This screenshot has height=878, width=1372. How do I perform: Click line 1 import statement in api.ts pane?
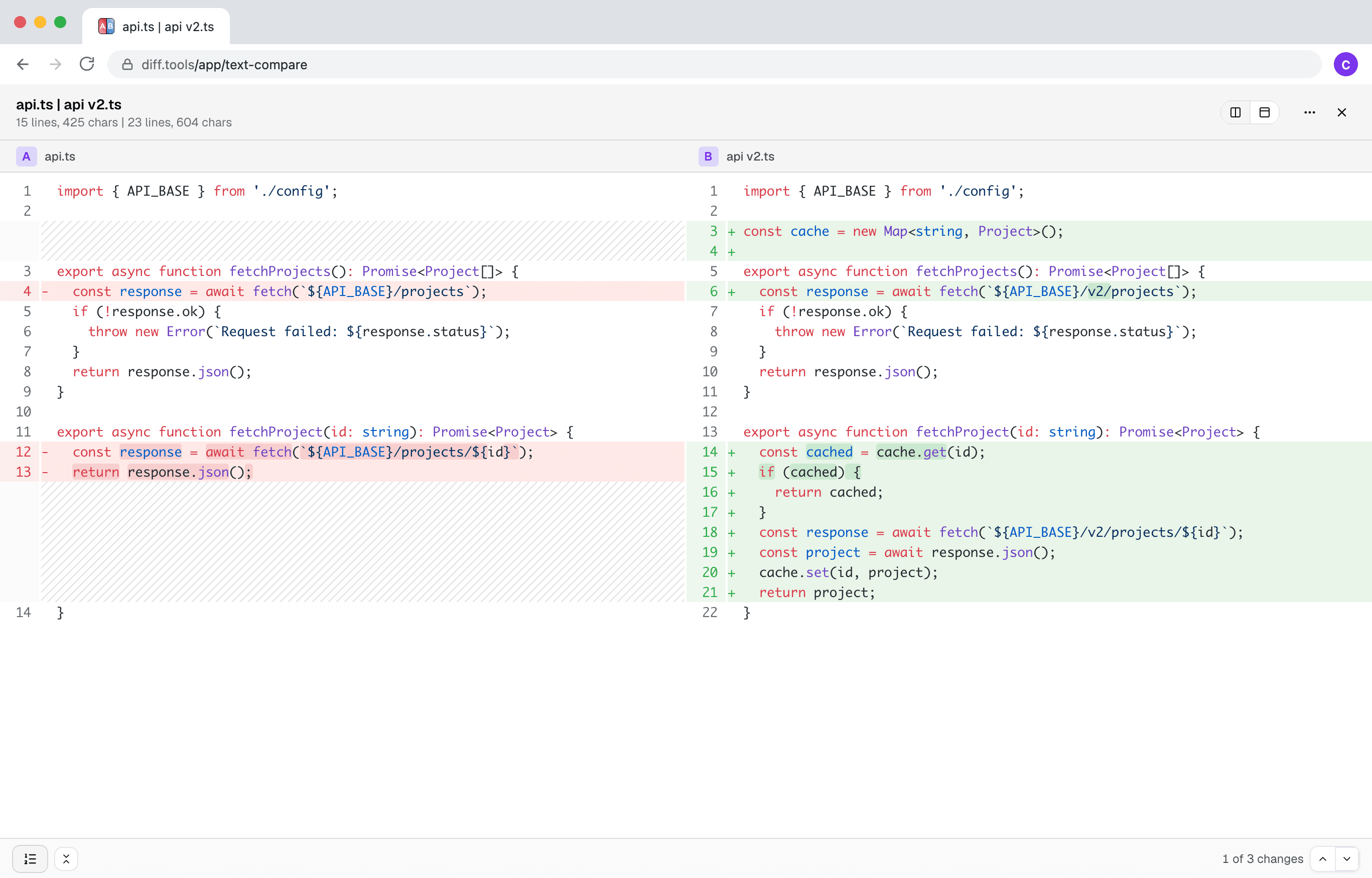[x=342, y=191]
